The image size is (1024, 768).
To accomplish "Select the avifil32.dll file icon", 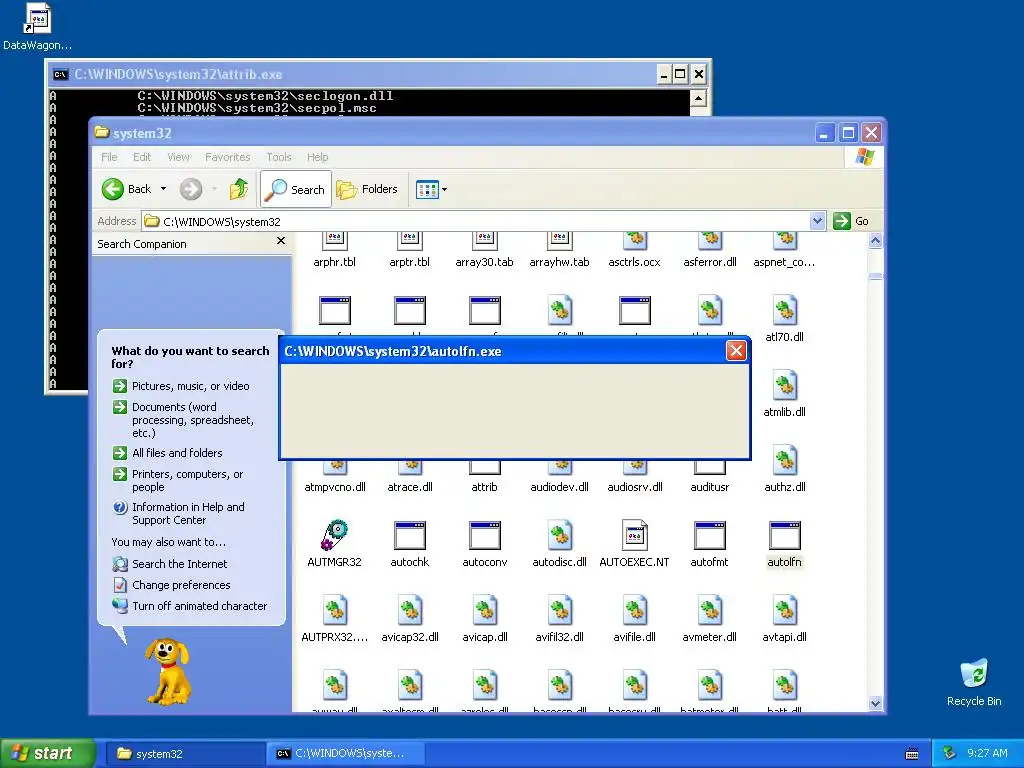I will (x=560, y=611).
